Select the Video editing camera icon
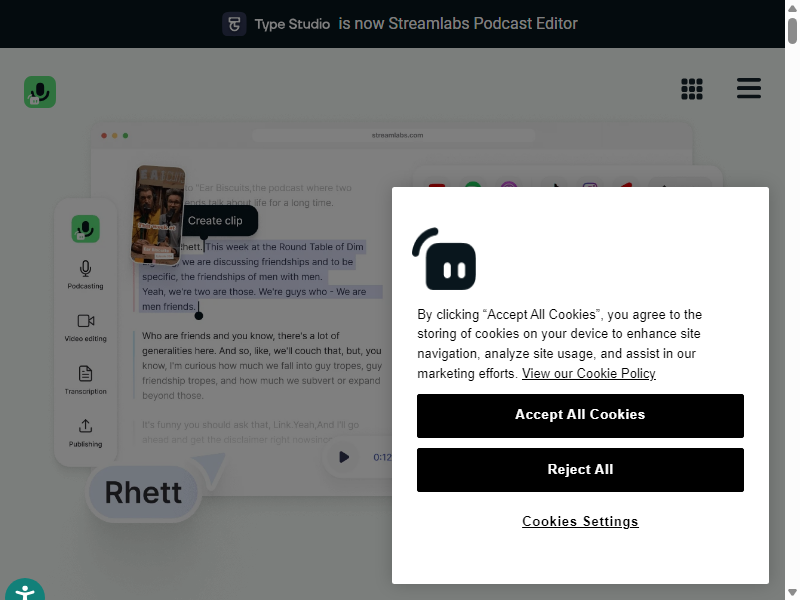Image resolution: width=800 pixels, height=600 pixels. click(86, 321)
